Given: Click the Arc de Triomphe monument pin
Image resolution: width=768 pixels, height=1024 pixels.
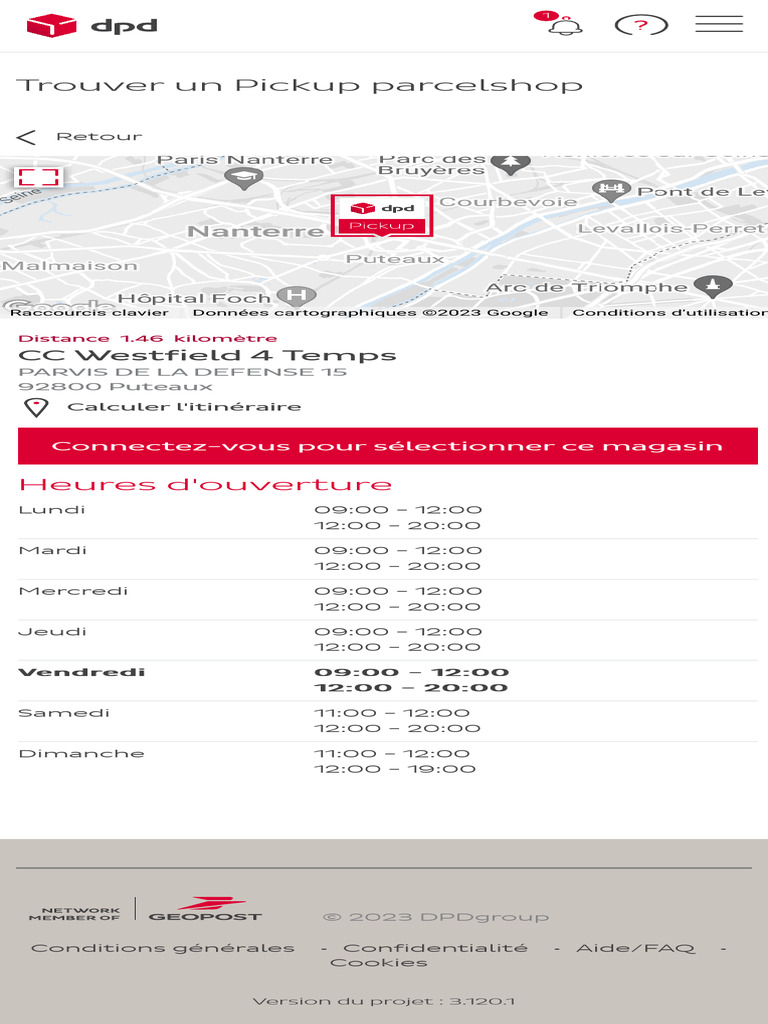Looking at the screenshot, I should click(712, 285).
